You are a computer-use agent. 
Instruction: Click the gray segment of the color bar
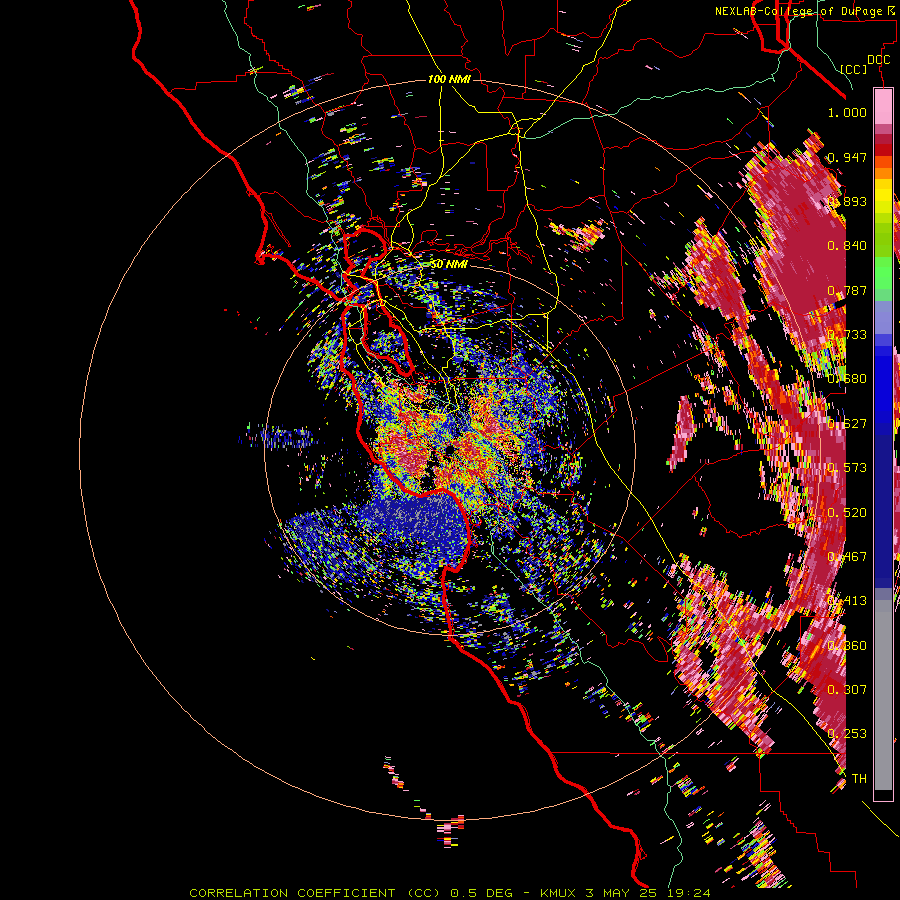883,695
